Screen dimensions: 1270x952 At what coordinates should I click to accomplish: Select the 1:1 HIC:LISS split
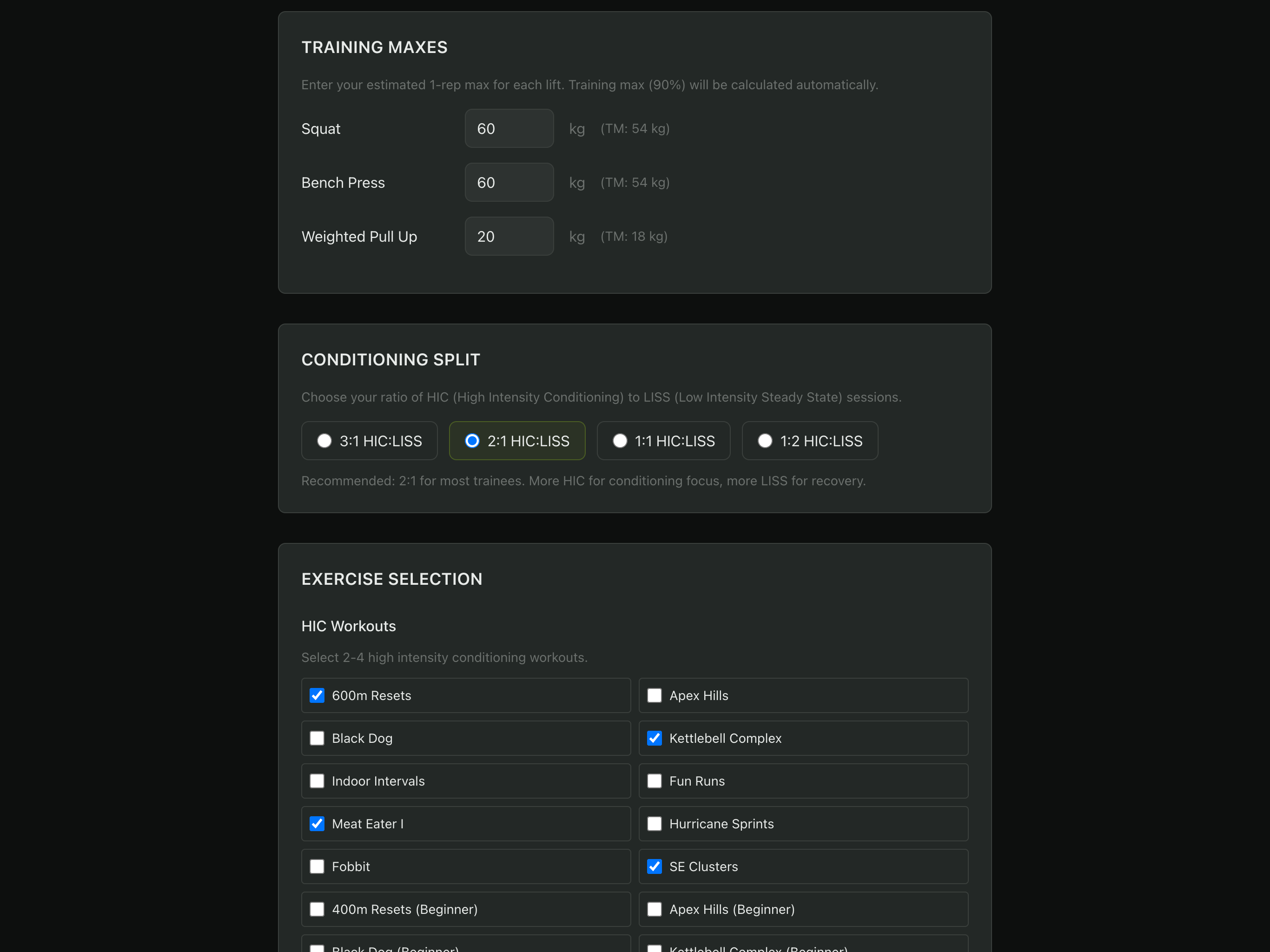(x=620, y=441)
